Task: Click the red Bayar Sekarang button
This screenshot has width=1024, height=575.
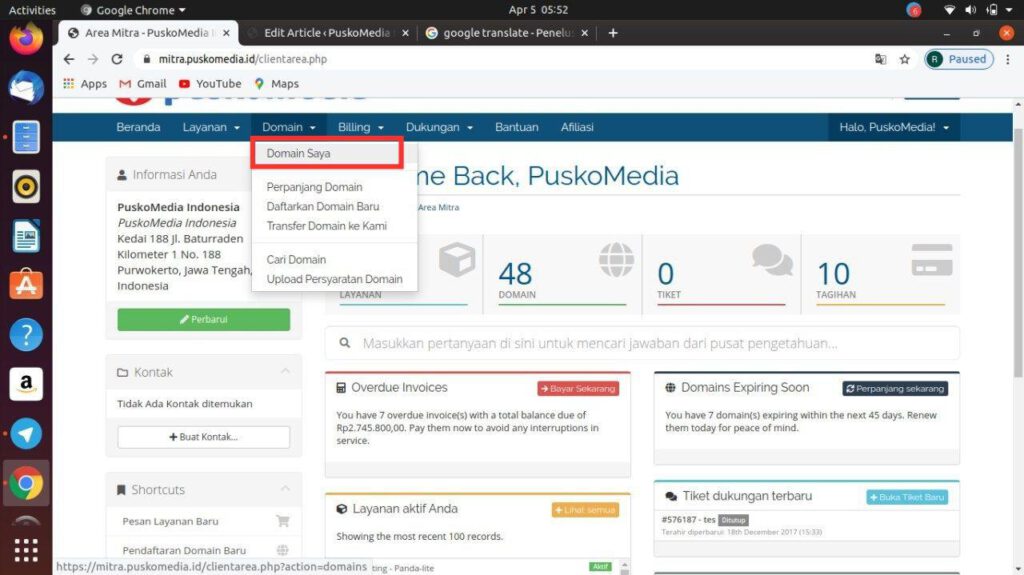Action: [x=578, y=388]
